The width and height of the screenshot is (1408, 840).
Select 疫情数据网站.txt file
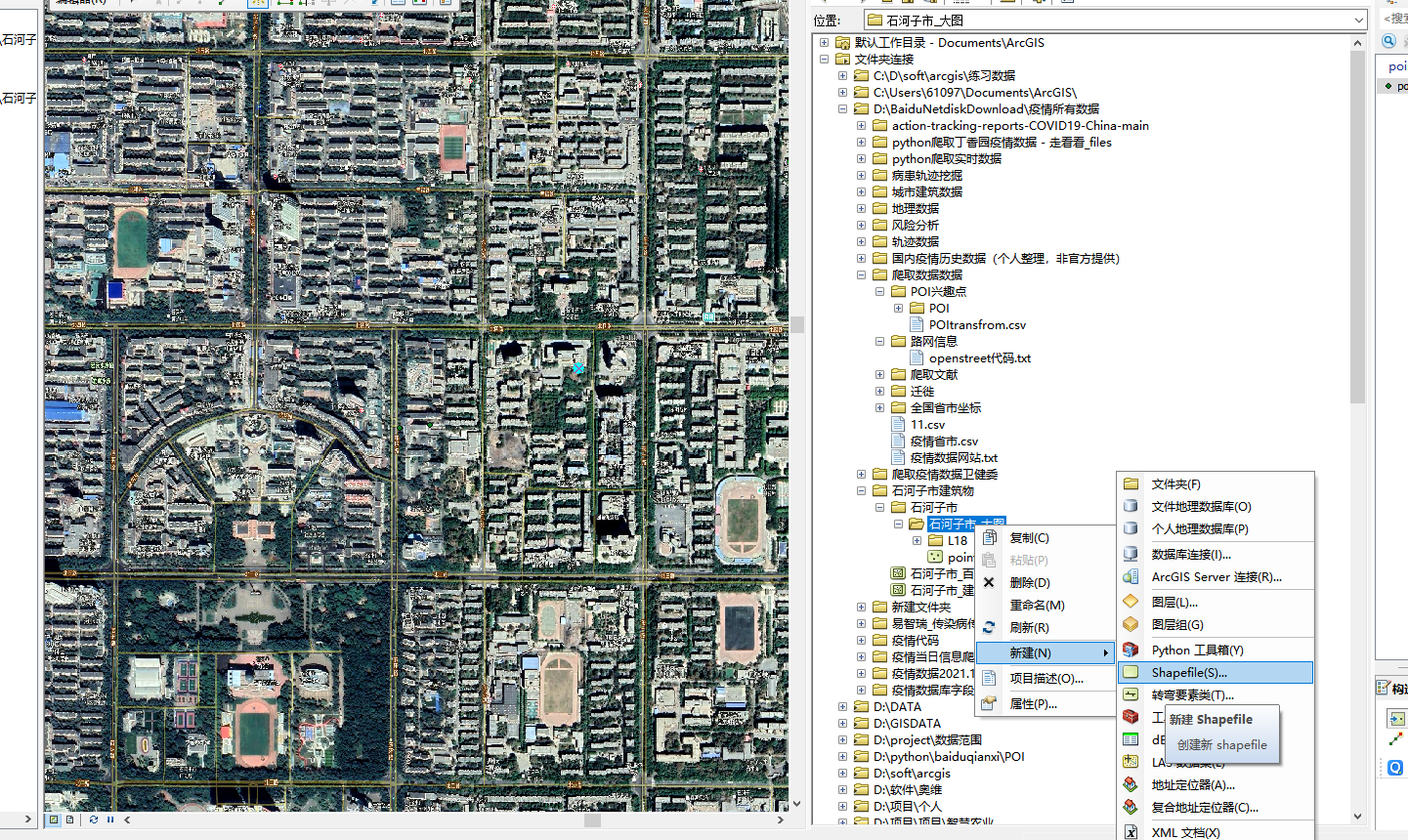click(954, 457)
